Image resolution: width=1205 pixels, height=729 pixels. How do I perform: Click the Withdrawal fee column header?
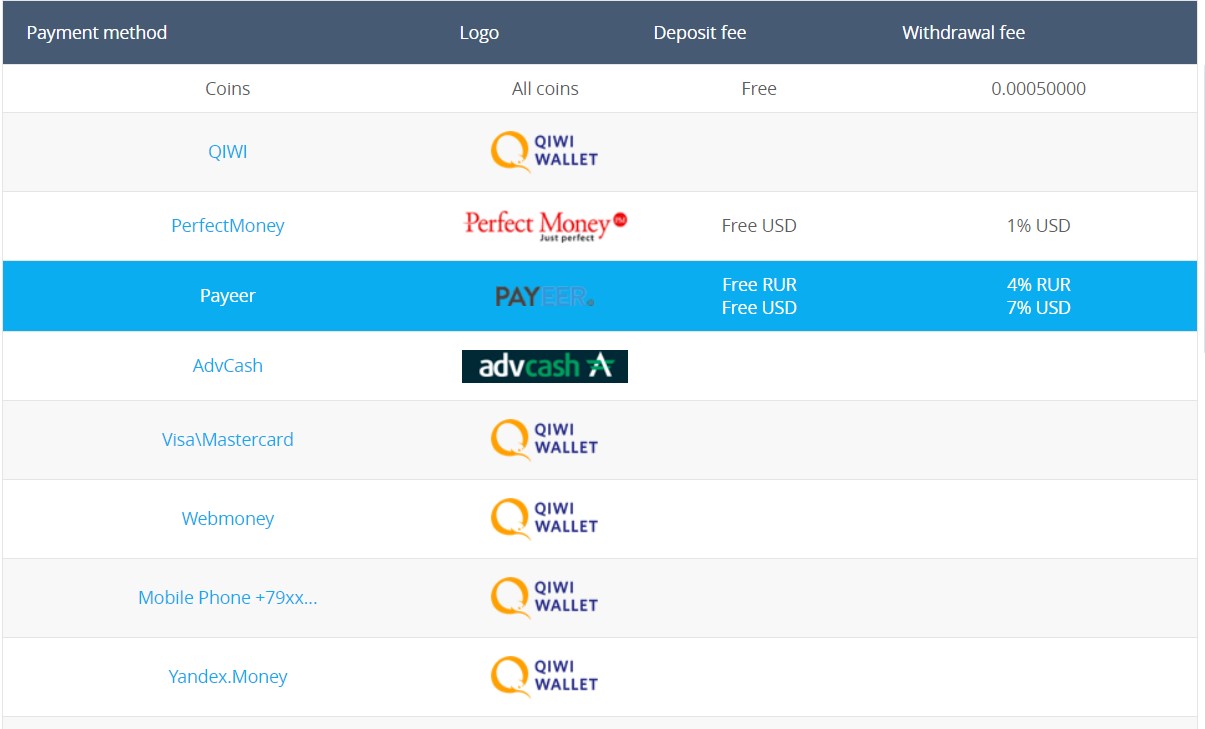pos(964,33)
